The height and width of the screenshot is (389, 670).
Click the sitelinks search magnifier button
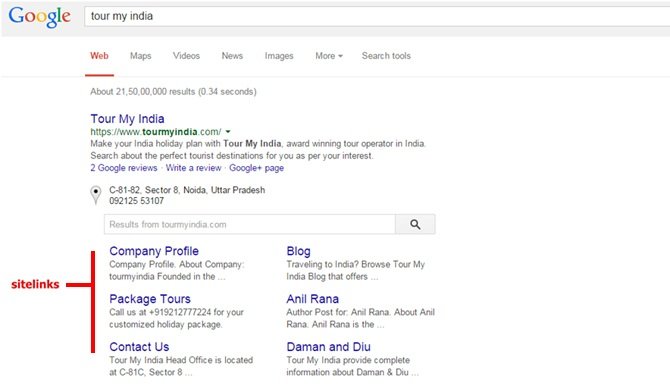point(415,224)
